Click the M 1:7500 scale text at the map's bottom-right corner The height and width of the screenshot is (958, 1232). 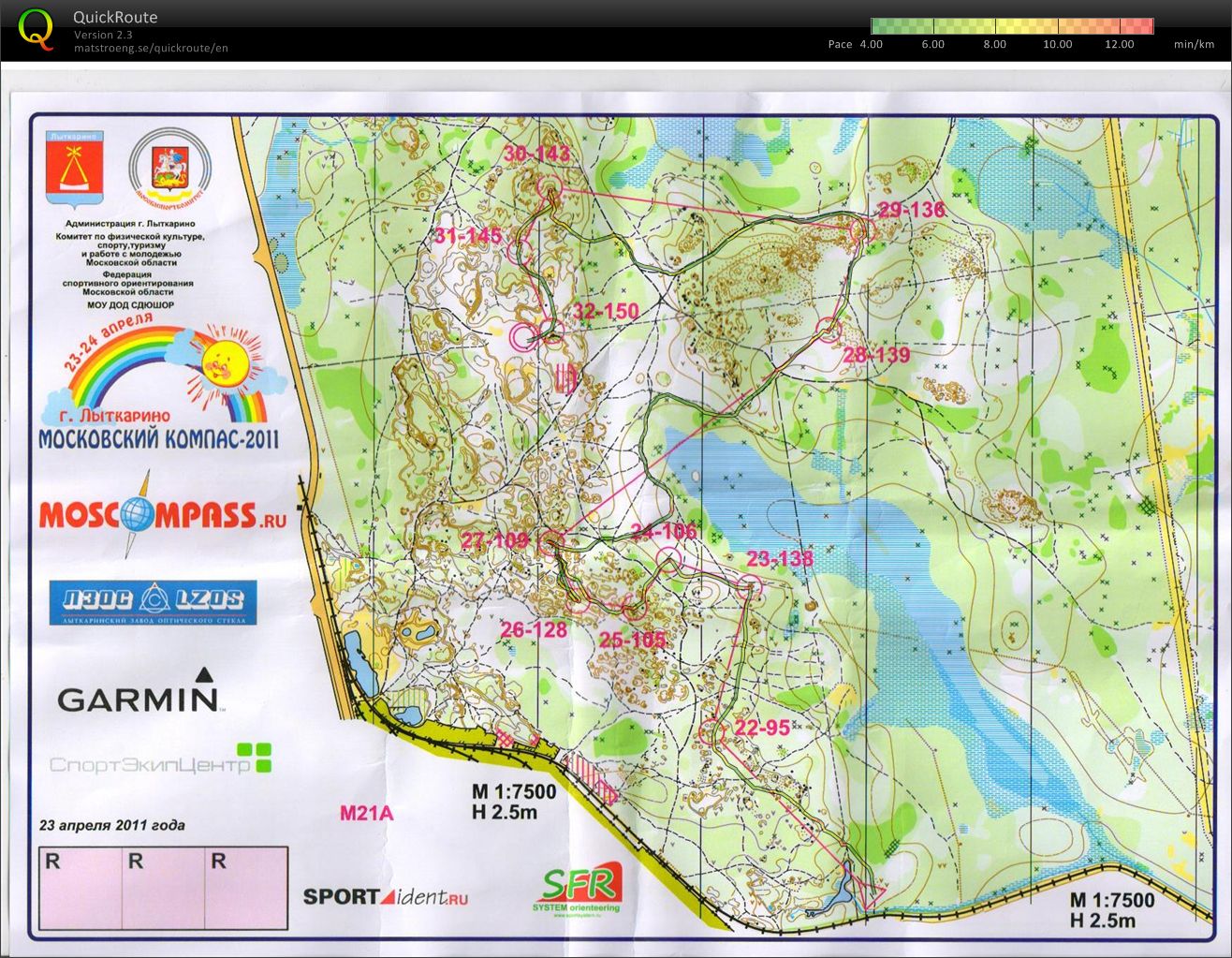[1113, 900]
